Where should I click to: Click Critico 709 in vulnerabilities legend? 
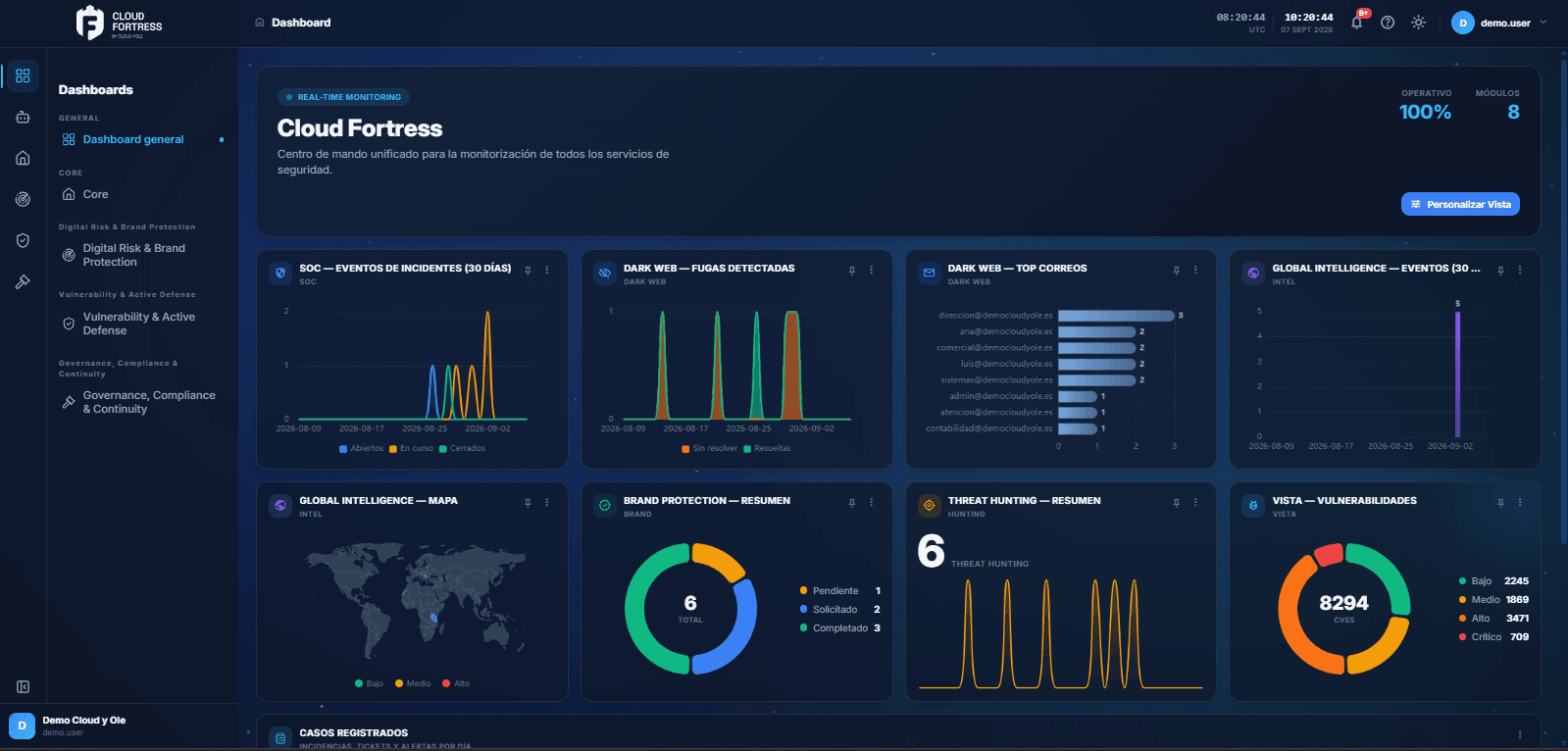(1493, 637)
